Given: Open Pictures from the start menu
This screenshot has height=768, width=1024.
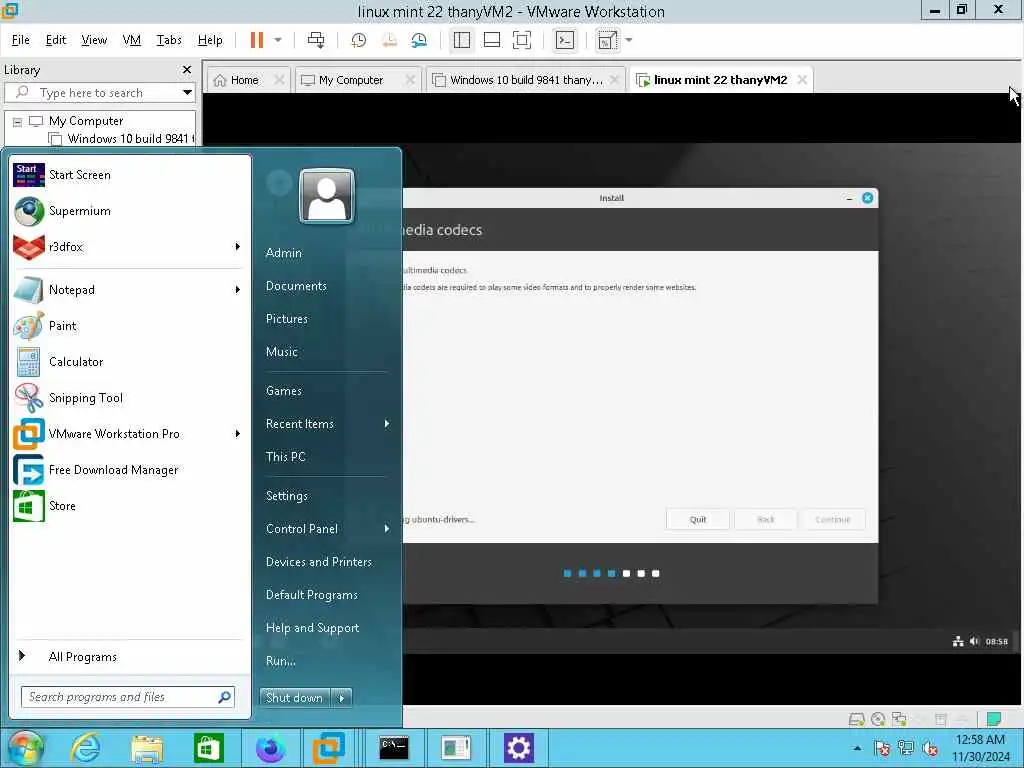Looking at the screenshot, I should pos(287,319).
